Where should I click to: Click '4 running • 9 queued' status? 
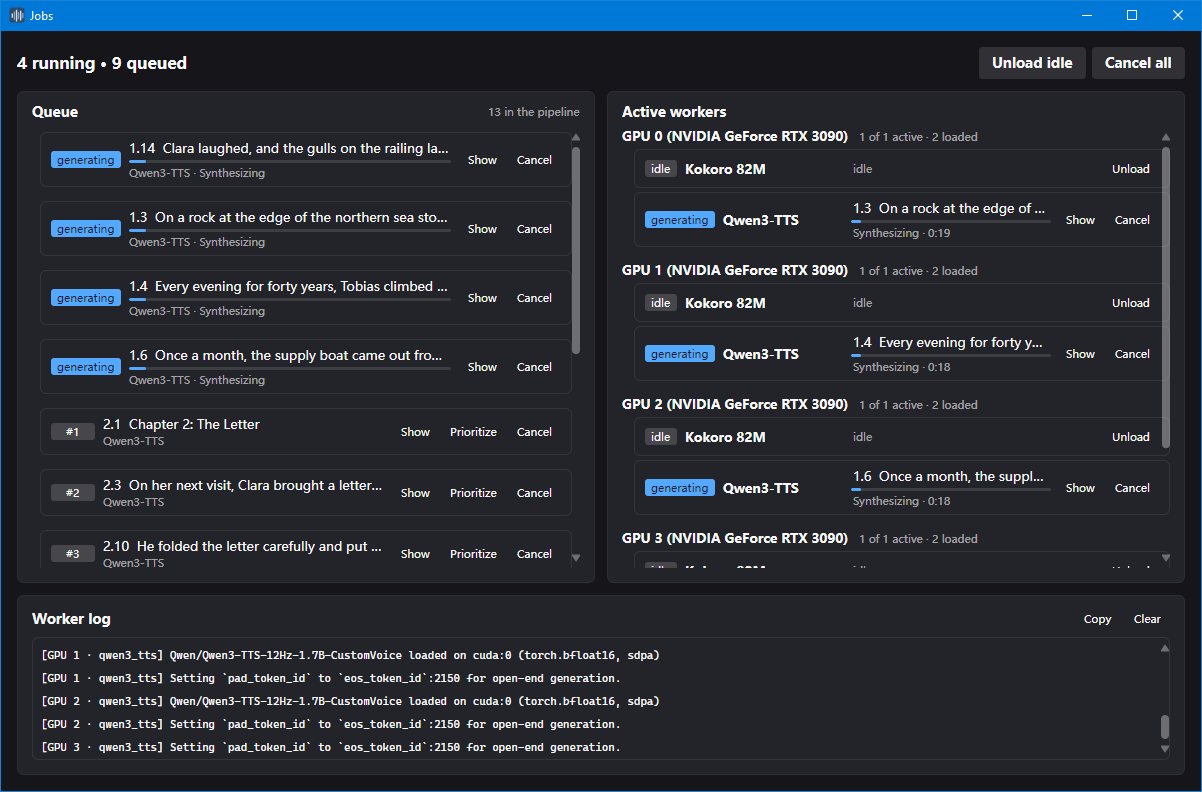click(102, 63)
